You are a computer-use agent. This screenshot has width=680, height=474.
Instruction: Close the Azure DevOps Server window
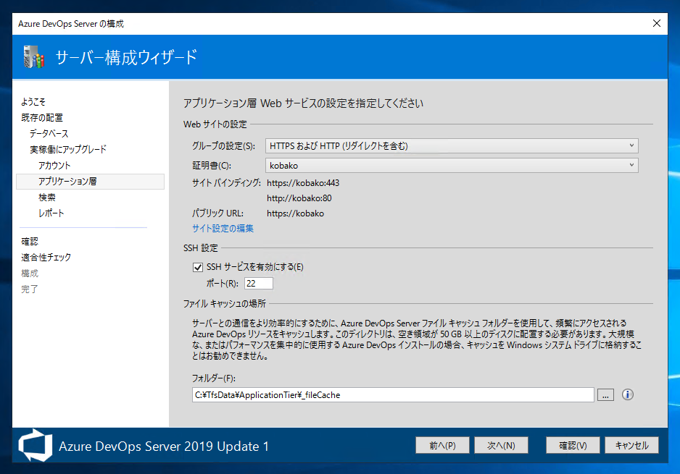657,23
